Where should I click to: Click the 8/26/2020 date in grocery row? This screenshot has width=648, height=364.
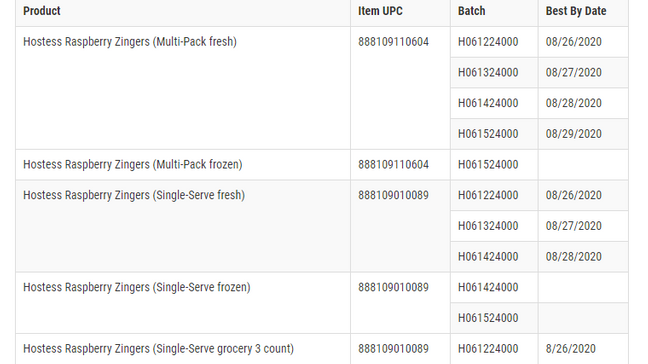pos(571,349)
